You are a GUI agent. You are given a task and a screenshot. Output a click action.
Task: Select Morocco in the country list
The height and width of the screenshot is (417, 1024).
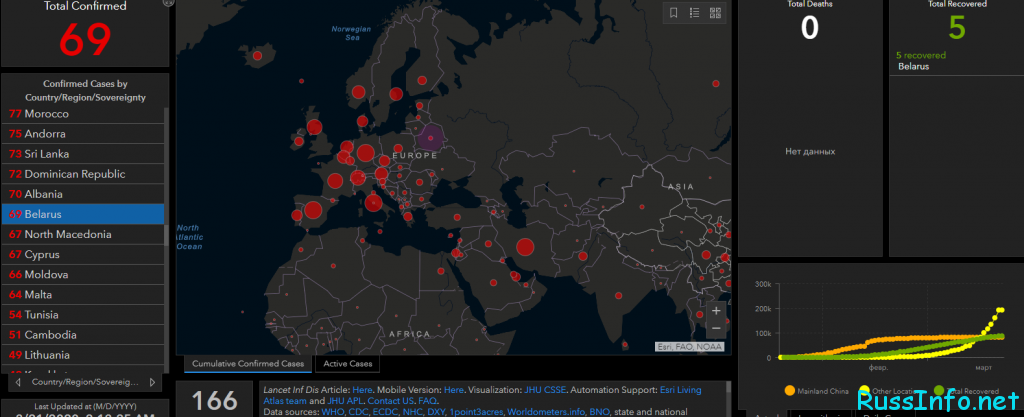pos(83,114)
